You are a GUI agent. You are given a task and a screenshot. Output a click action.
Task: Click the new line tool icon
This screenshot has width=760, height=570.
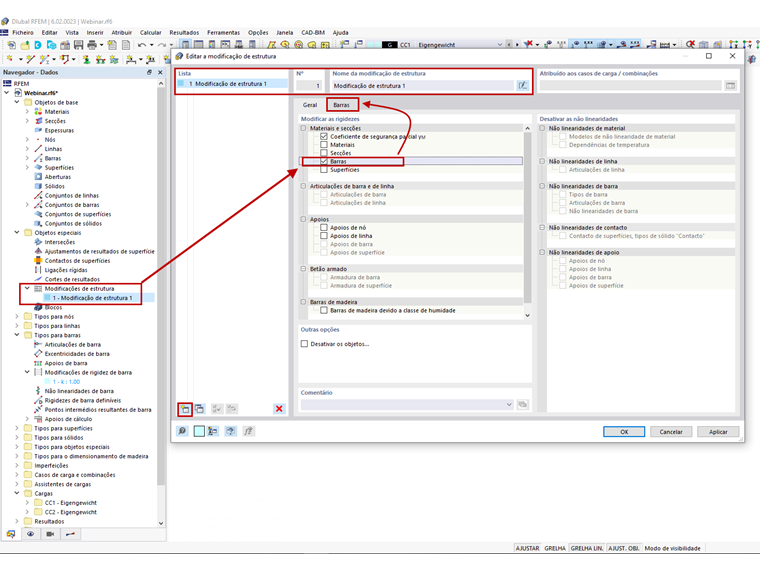click(31, 59)
